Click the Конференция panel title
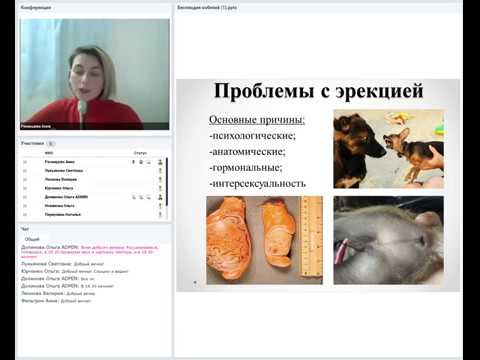 [x=36, y=7]
